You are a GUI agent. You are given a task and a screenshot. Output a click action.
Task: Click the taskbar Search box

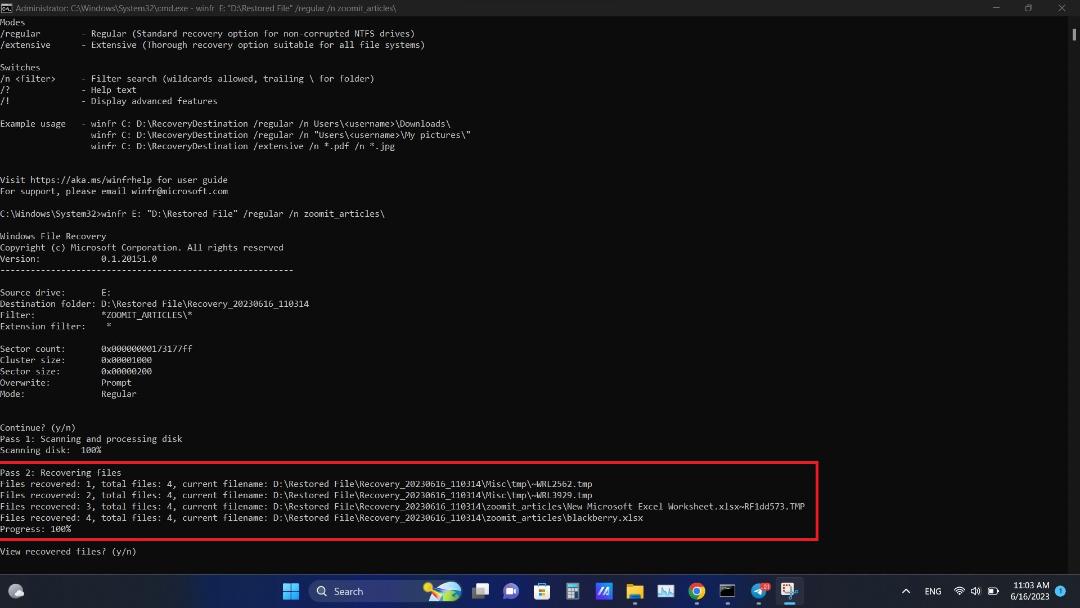point(366,591)
